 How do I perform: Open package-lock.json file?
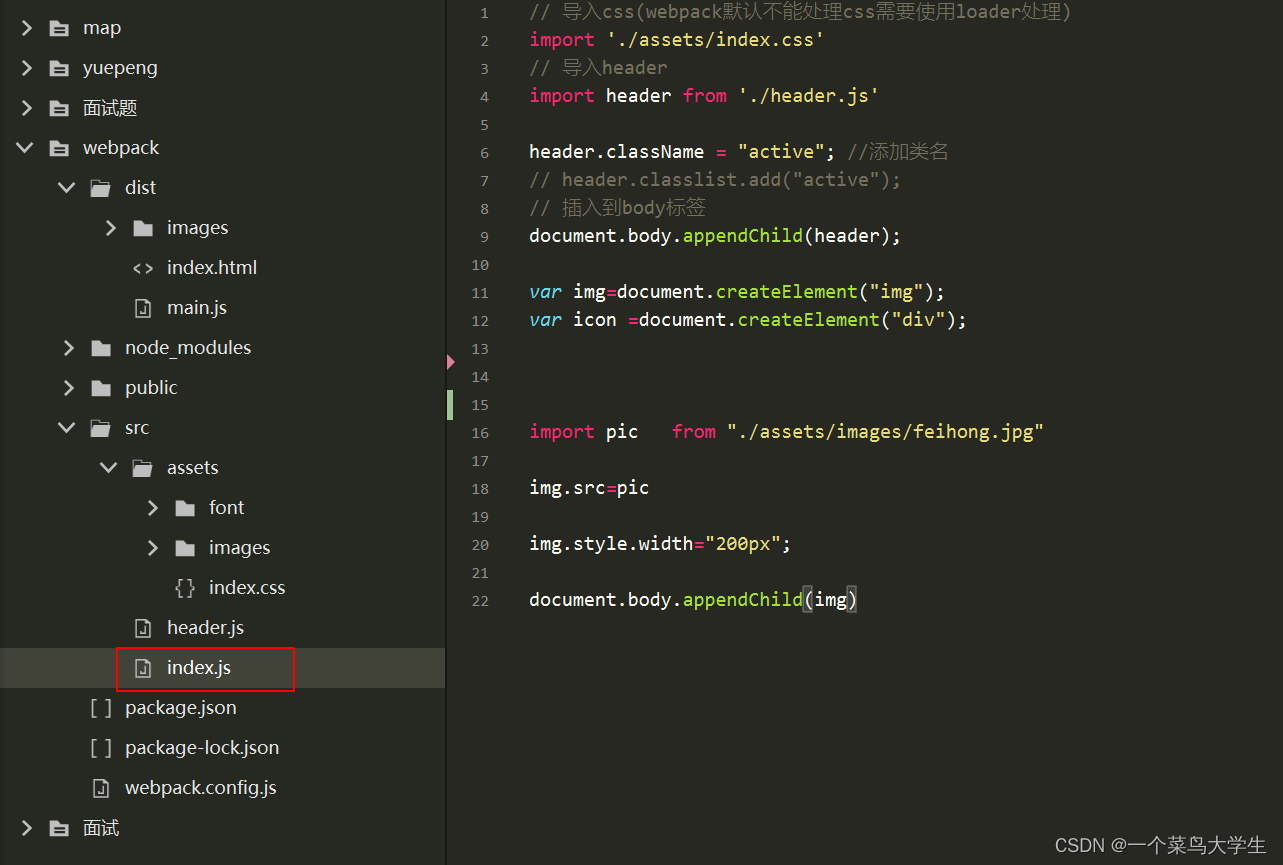click(202, 748)
